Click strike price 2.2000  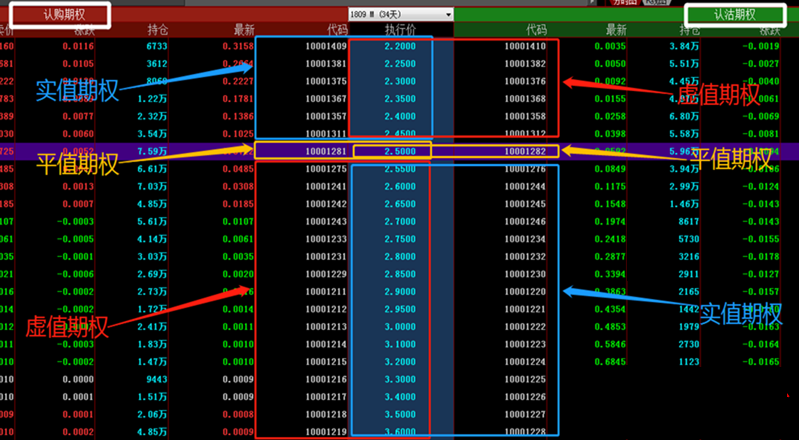tap(401, 46)
